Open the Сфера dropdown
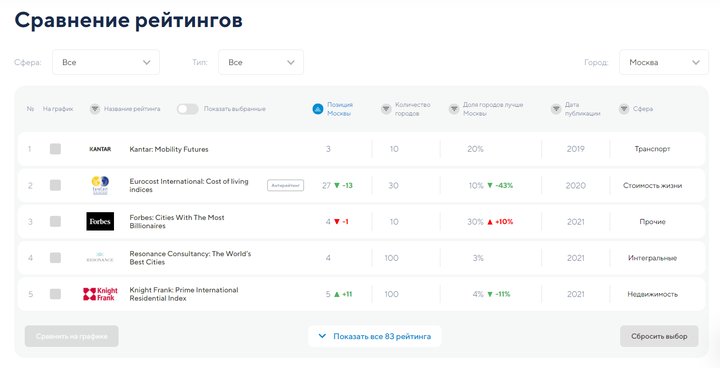The image size is (720, 368). tap(106, 62)
